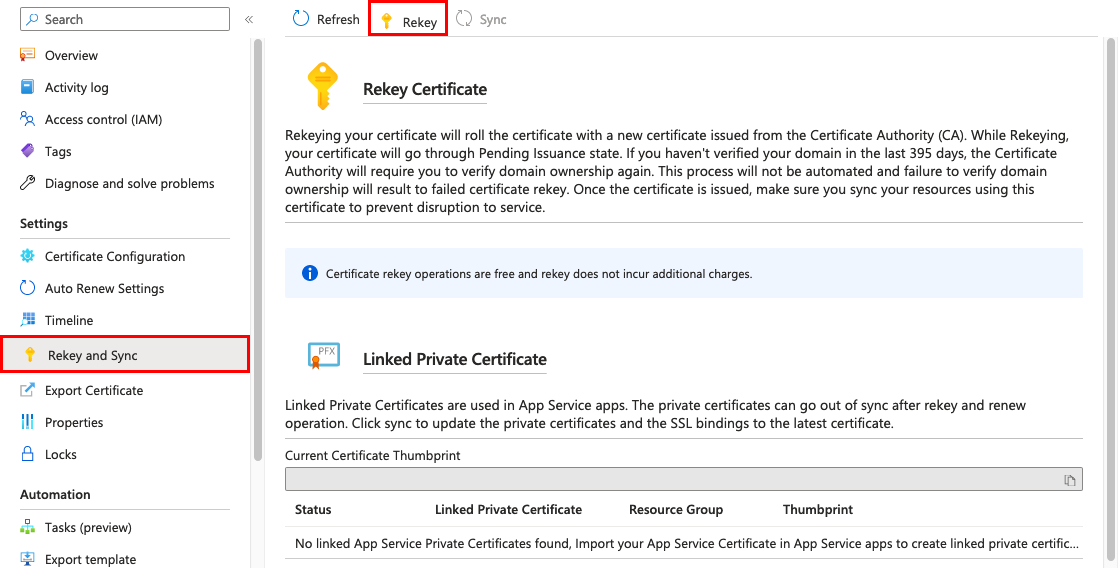Open Export Certificate page
Screen dimensions: 1118x568
tap(94, 390)
